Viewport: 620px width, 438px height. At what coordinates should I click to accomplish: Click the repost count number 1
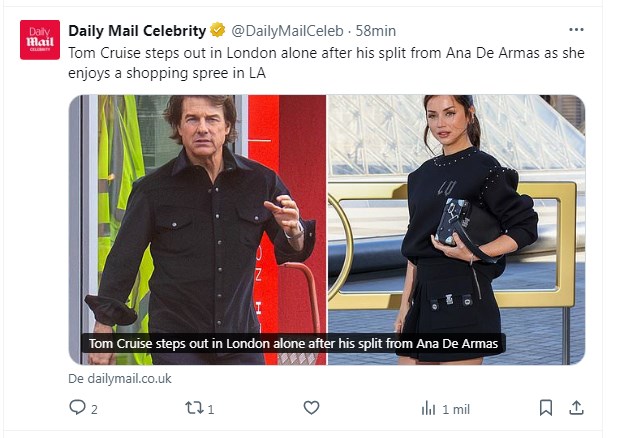coord(211,408)
